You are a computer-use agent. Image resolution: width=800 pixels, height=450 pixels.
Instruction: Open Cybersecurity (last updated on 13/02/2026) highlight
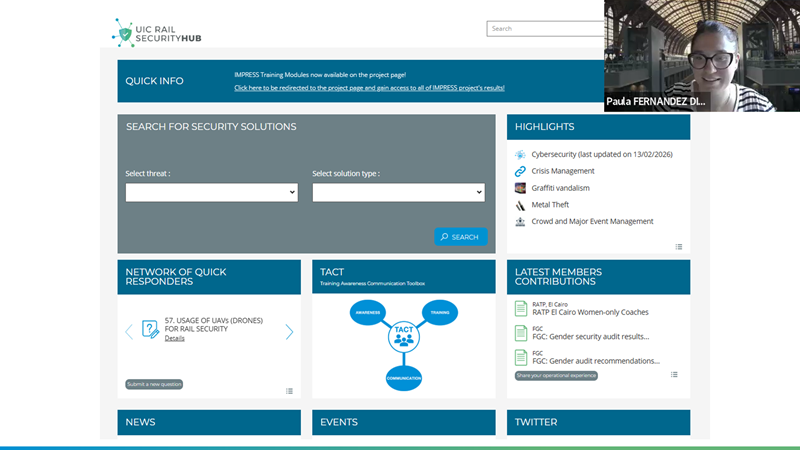pos(602,154)
